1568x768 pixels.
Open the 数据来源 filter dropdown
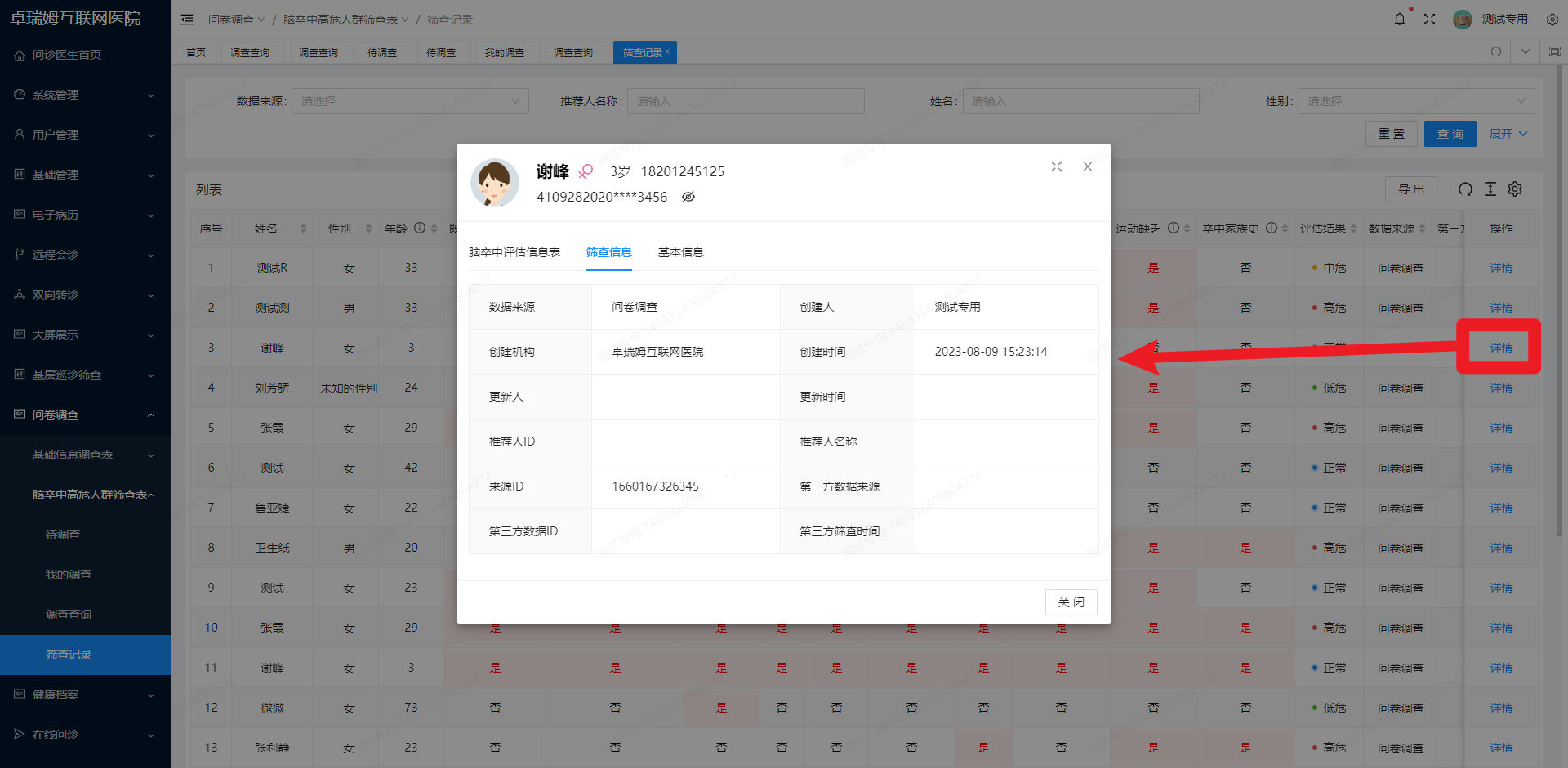(410, 101)
